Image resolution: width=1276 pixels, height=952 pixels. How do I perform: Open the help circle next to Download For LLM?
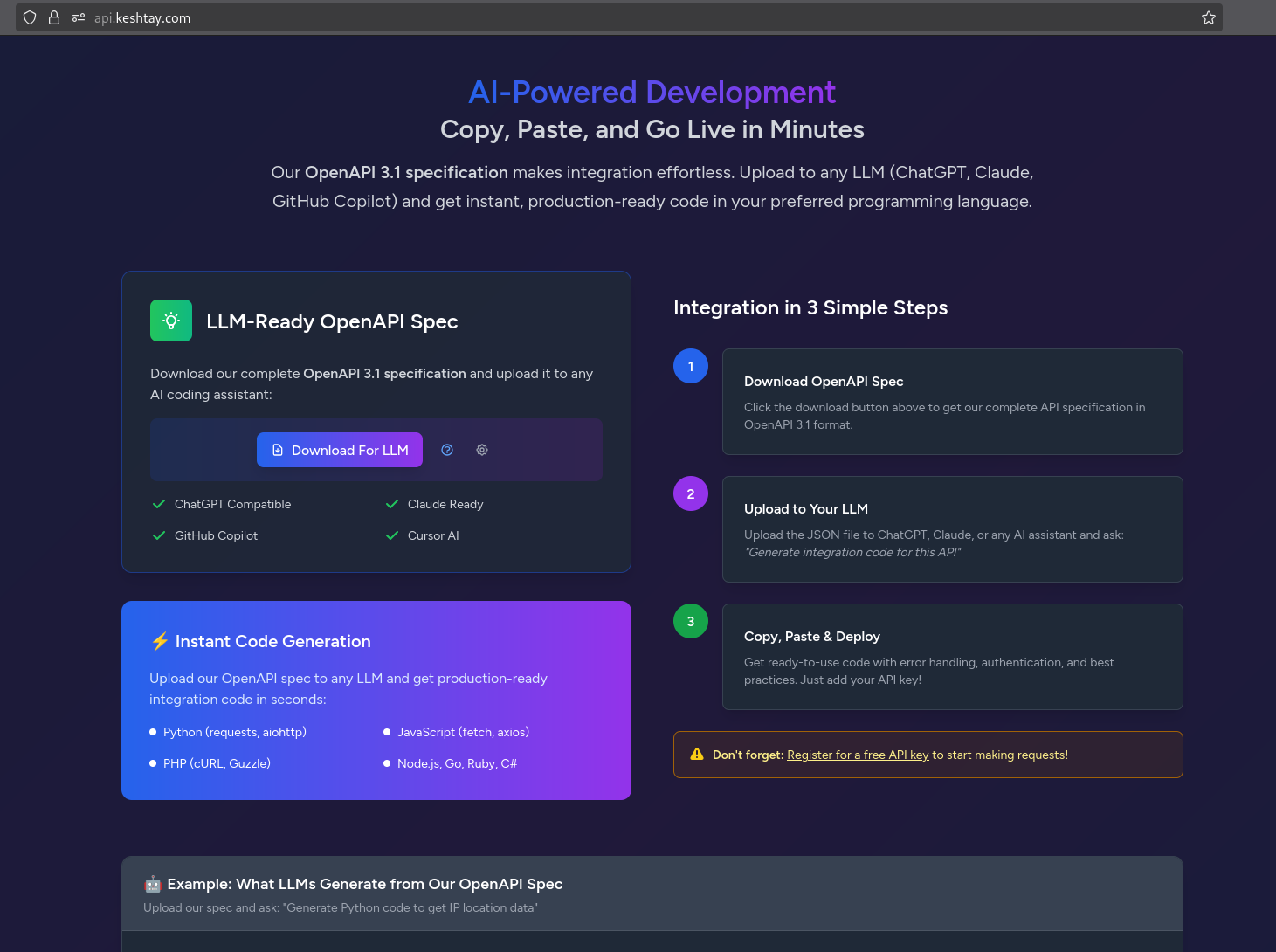tap(447, 450)
